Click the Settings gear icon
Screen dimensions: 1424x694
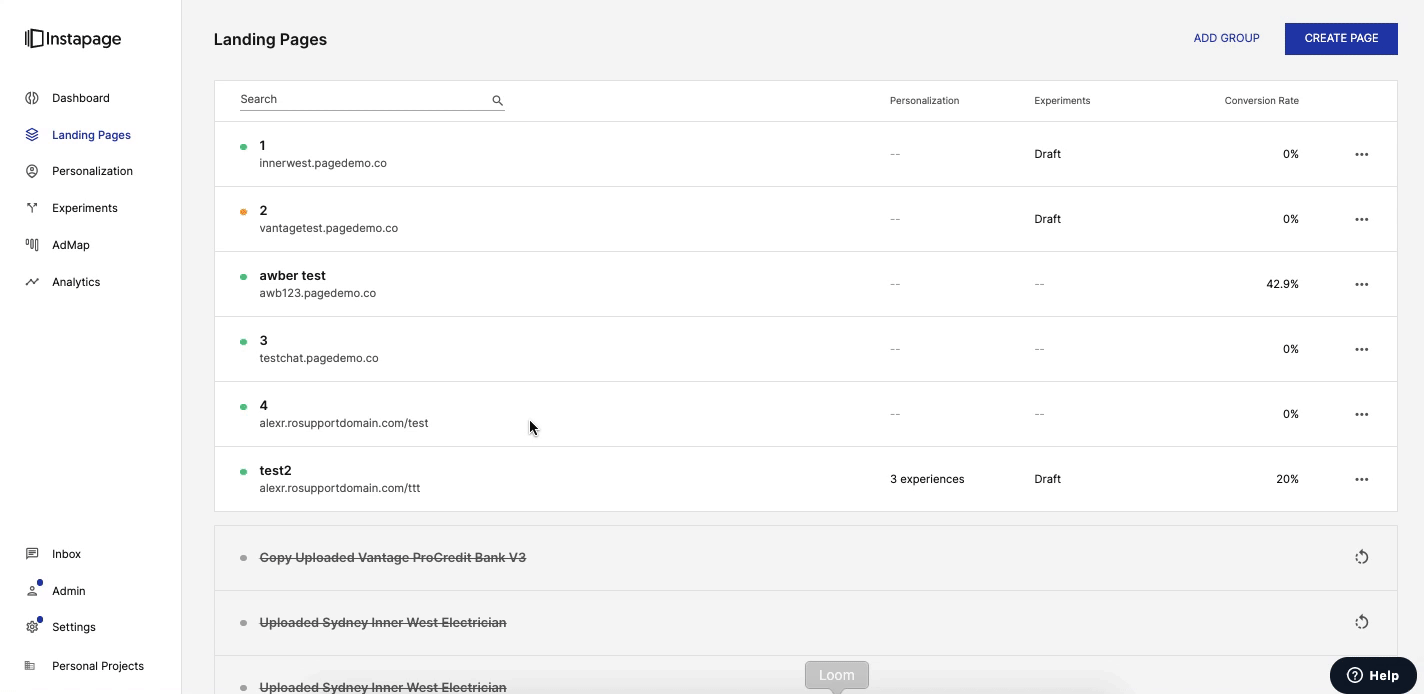pos(32,627)
